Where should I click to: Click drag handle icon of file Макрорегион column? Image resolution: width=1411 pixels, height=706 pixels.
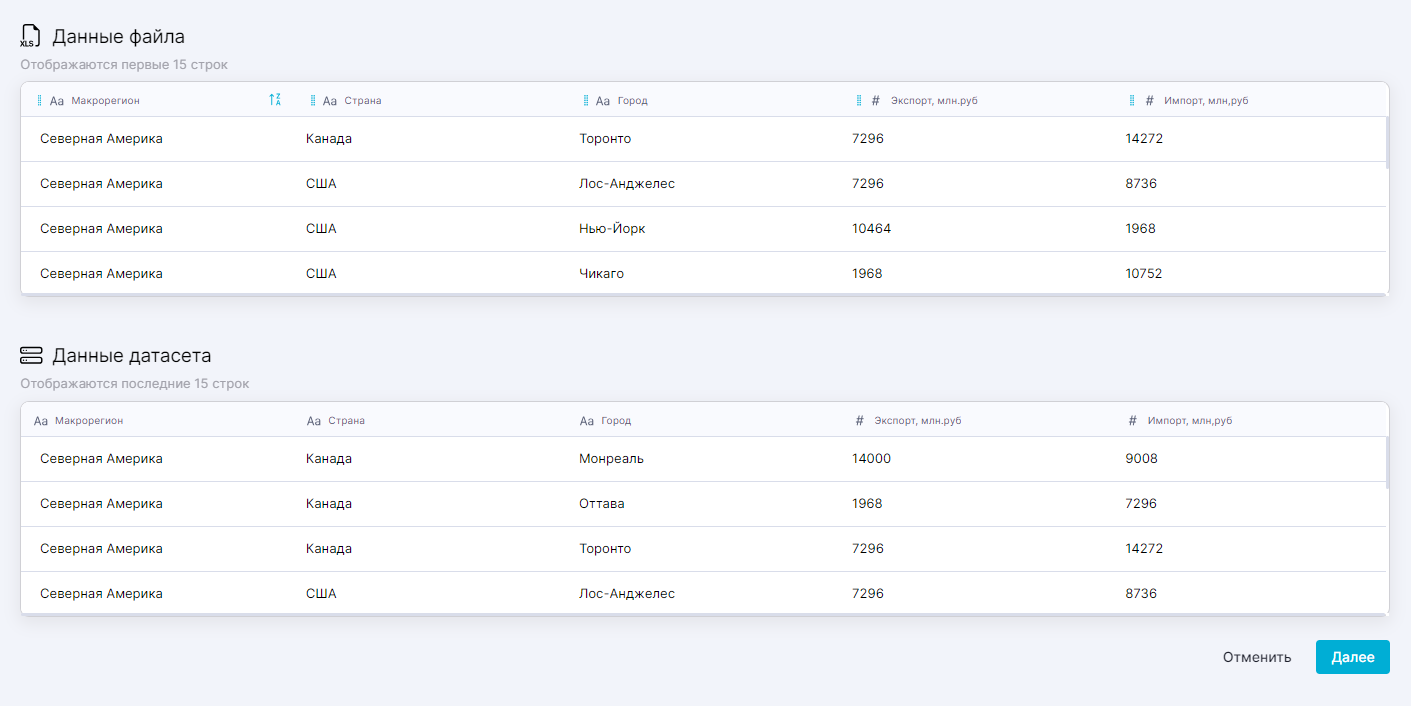tap(40, 100)
